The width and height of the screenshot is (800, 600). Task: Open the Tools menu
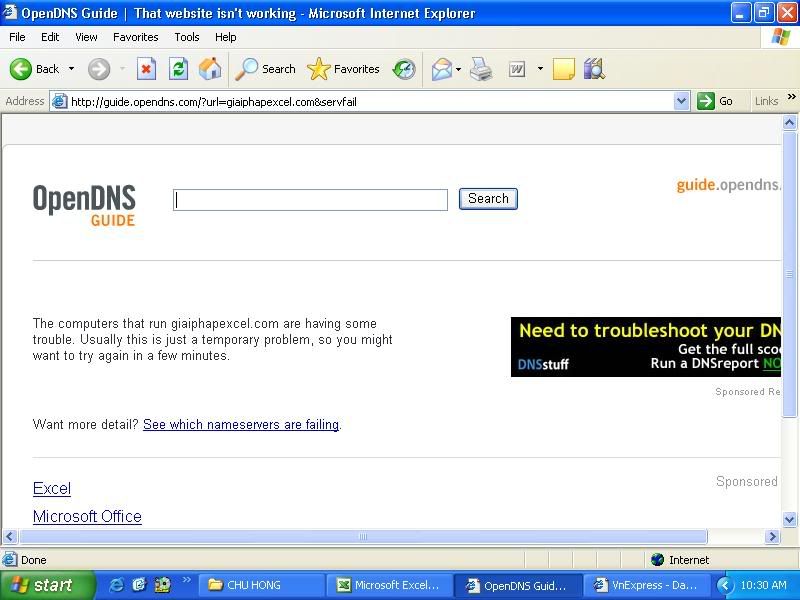click(187, 37)
